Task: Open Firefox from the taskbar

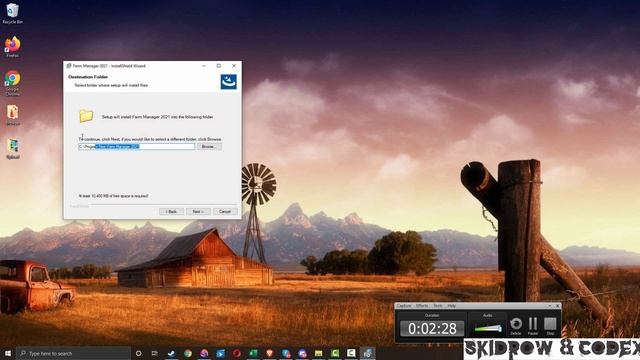Action: click(x=204, y=353)
